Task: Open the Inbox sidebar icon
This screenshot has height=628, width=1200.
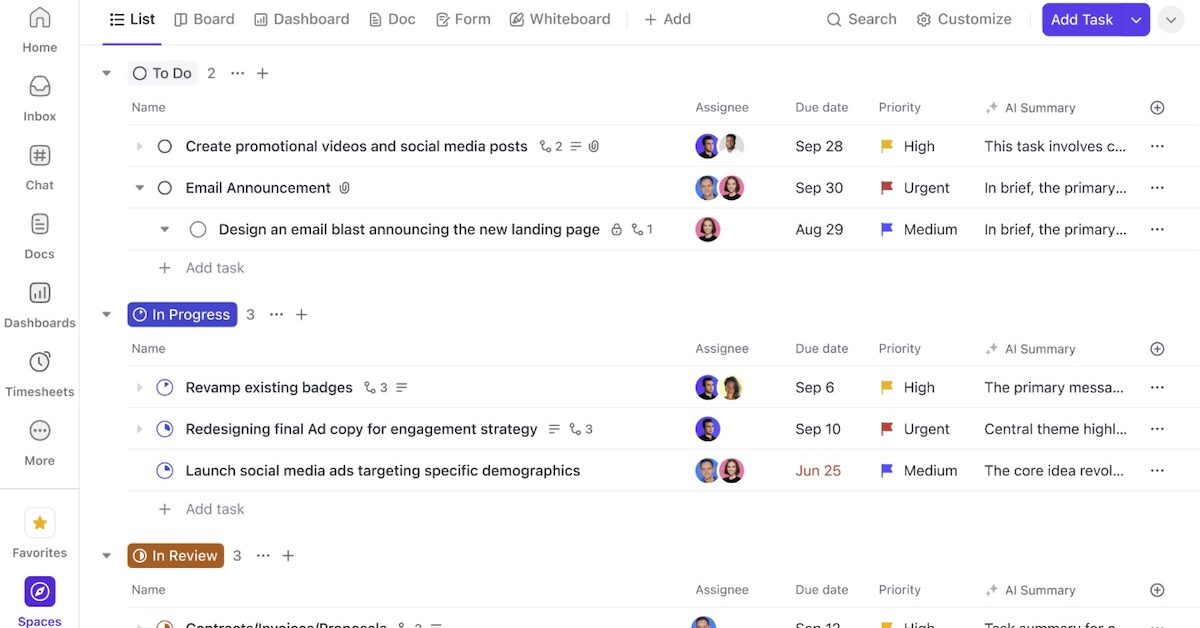Action: 39,86
